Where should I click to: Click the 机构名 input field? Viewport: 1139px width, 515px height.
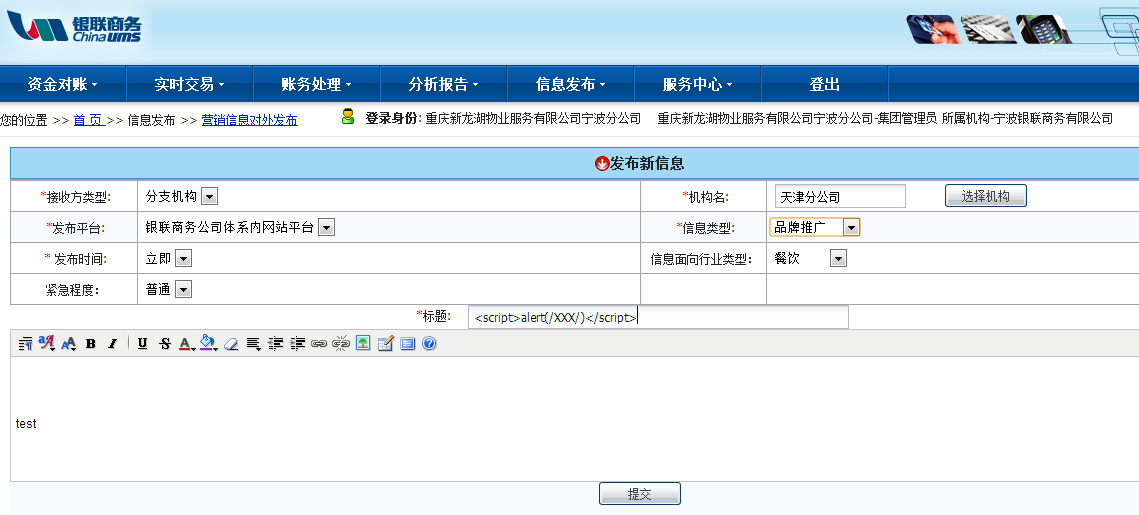(x=840, y=196)
